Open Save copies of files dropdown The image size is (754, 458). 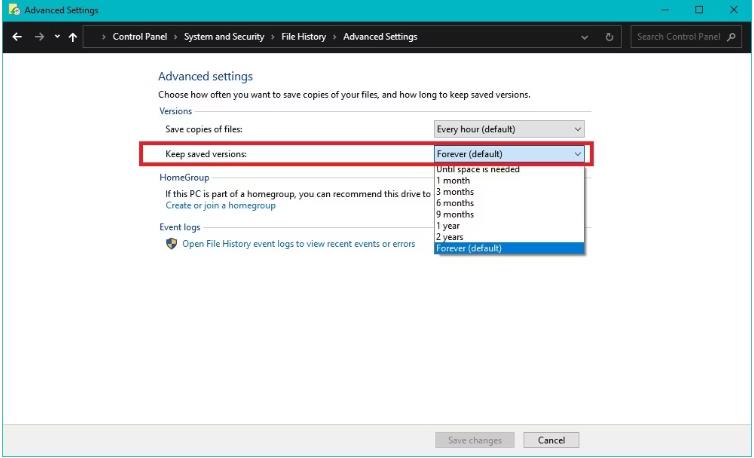(x=509, y=129)
